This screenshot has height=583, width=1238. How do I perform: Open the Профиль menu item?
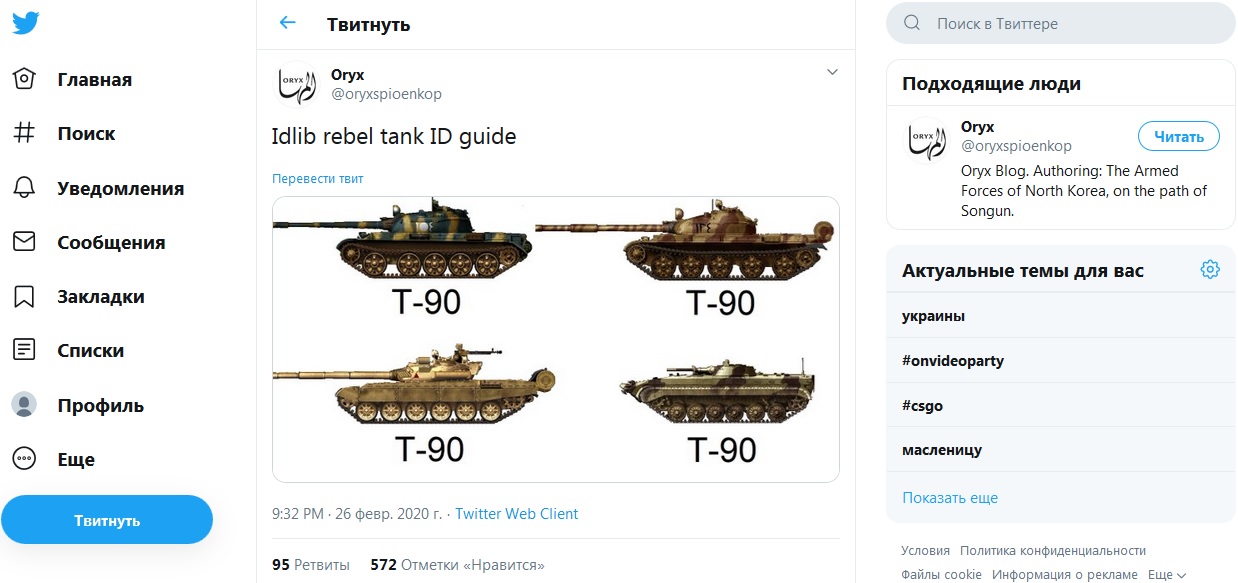(100, 406)
